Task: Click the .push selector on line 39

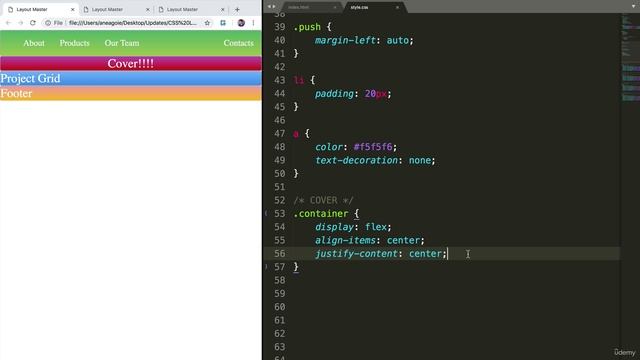Action: click(x=307, y=27)
